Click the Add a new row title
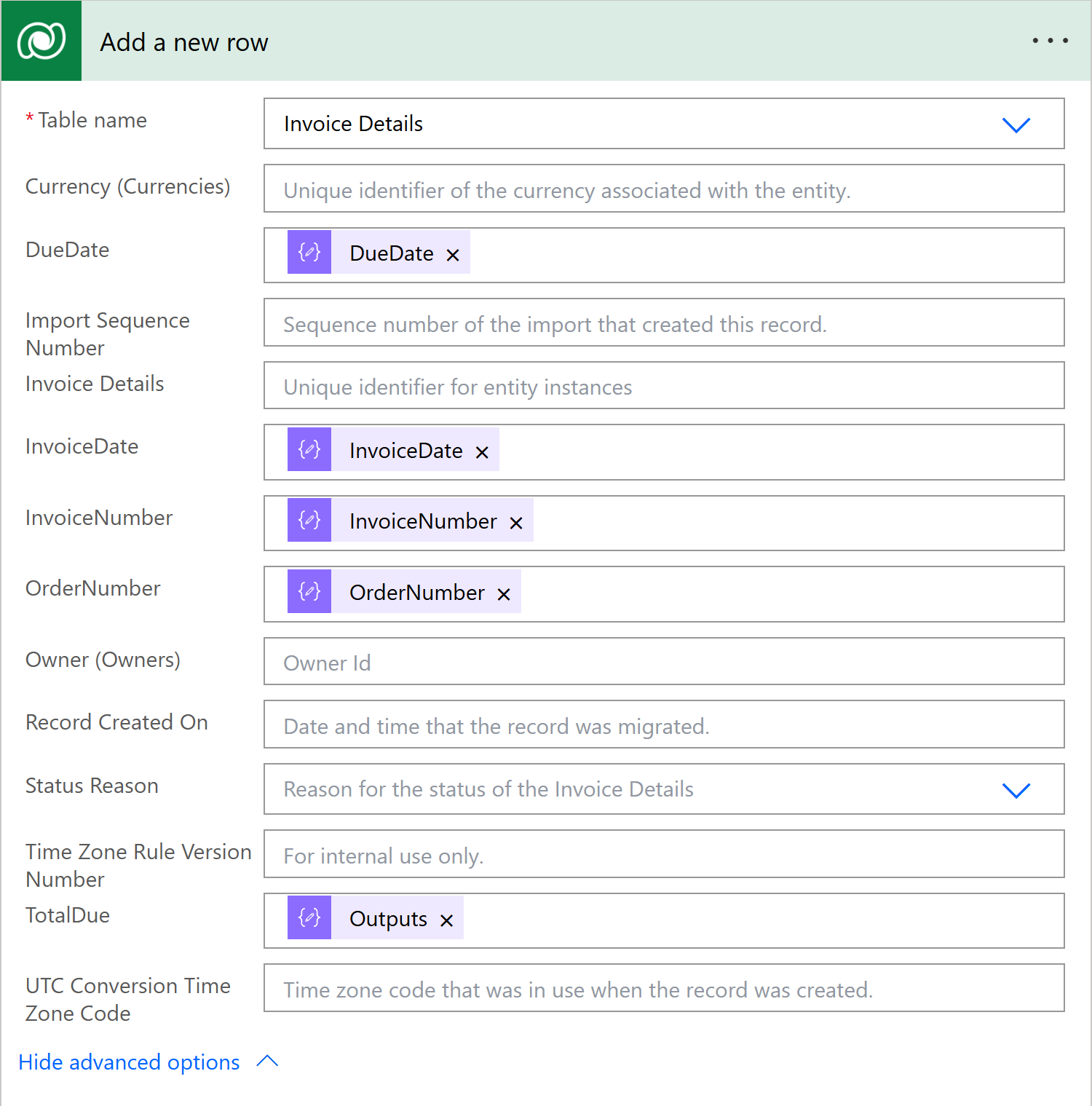This screenshot has height=1106, width=1092. (x=184, y=42)
